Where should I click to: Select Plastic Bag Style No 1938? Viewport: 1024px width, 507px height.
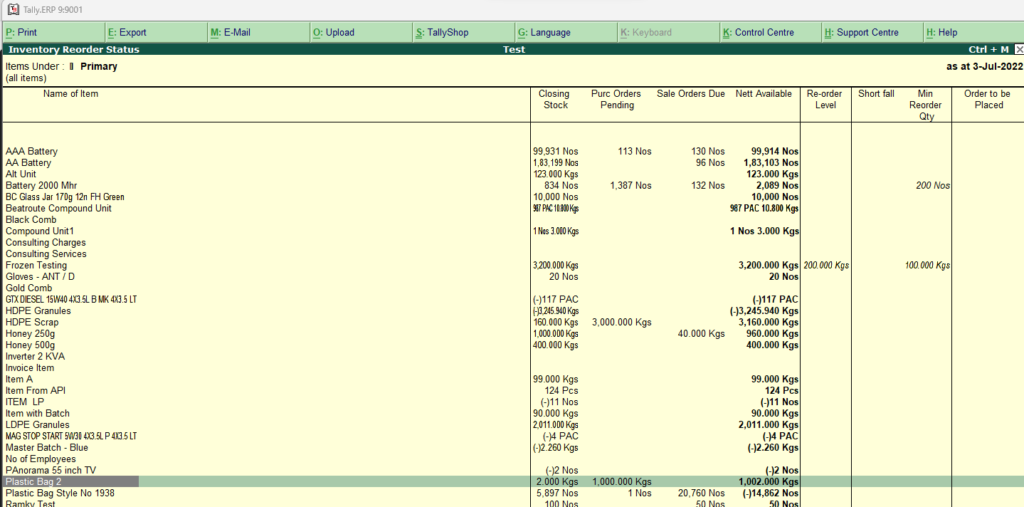tap(59, 493)
